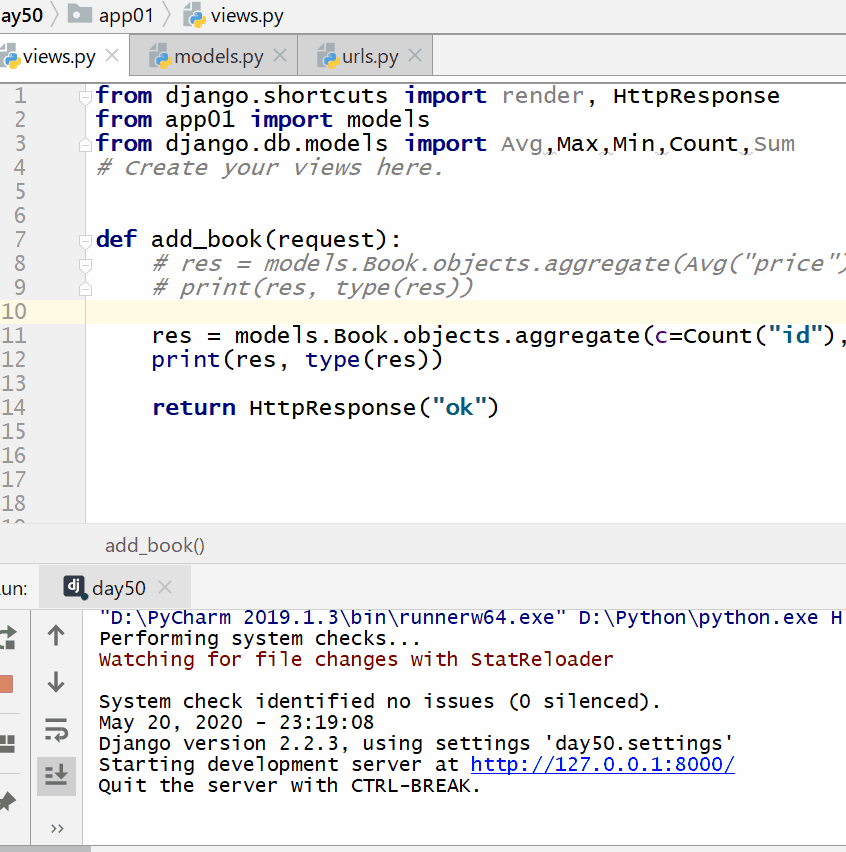Close the day50 run tab

[x=166, y=588]
